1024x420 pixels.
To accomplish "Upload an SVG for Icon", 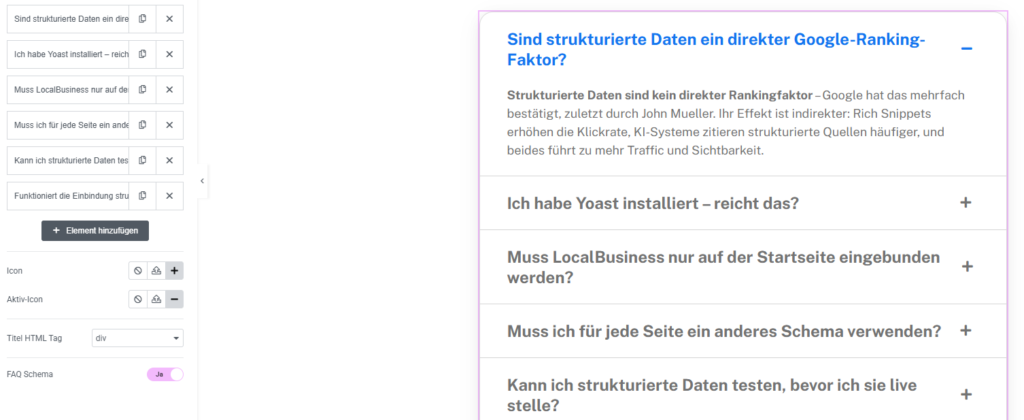I will tap(156, 270).
